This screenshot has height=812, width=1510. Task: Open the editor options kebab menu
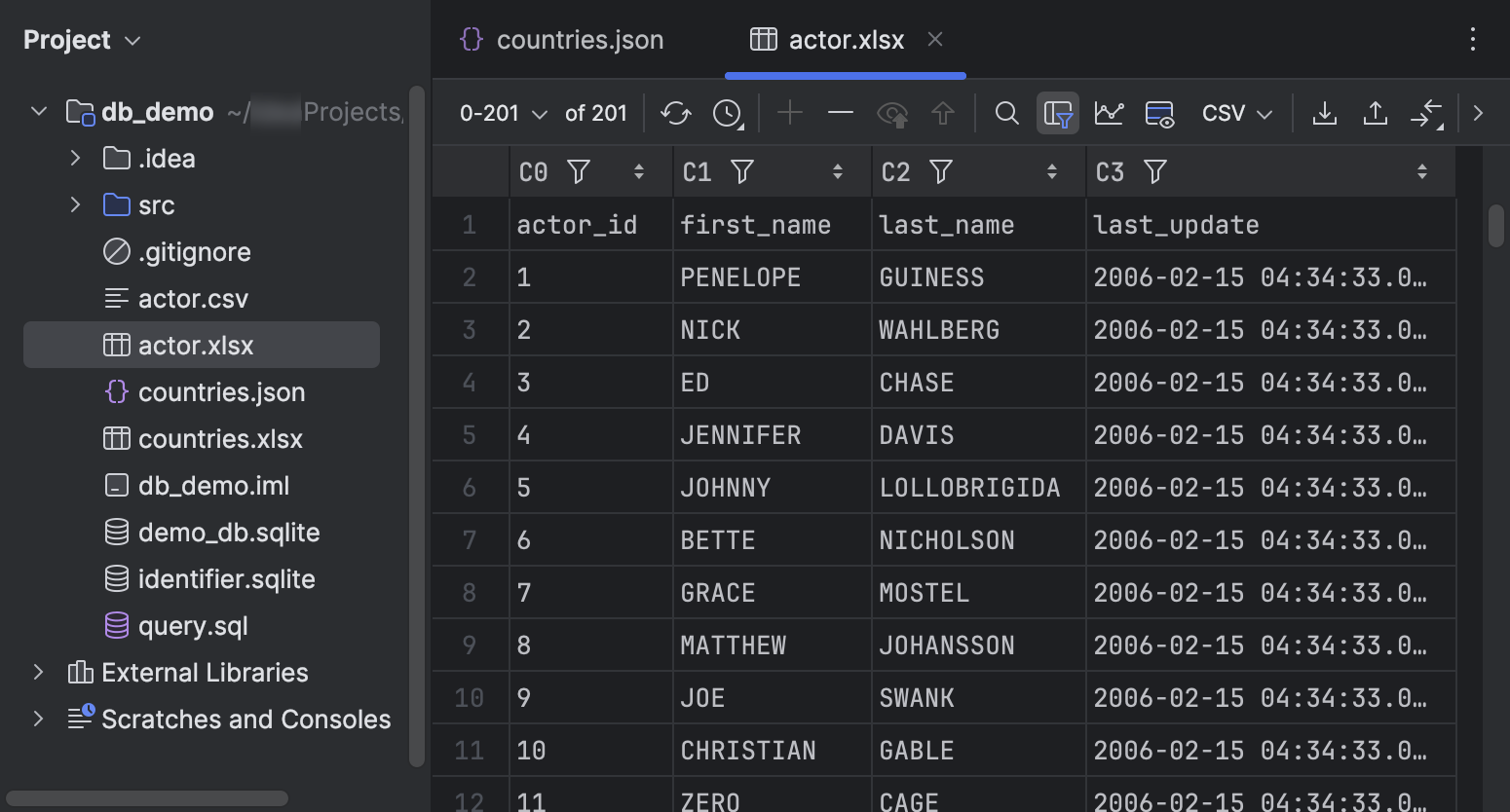tap(1473, 39)
